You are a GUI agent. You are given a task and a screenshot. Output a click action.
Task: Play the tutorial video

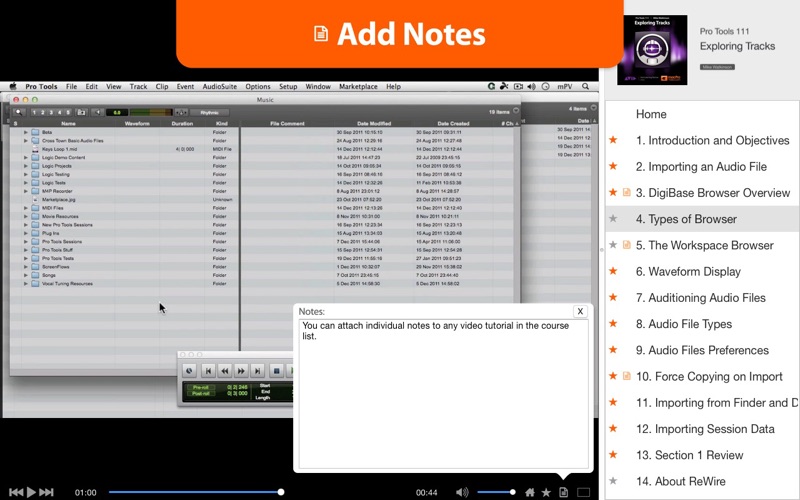coord(31,492)
